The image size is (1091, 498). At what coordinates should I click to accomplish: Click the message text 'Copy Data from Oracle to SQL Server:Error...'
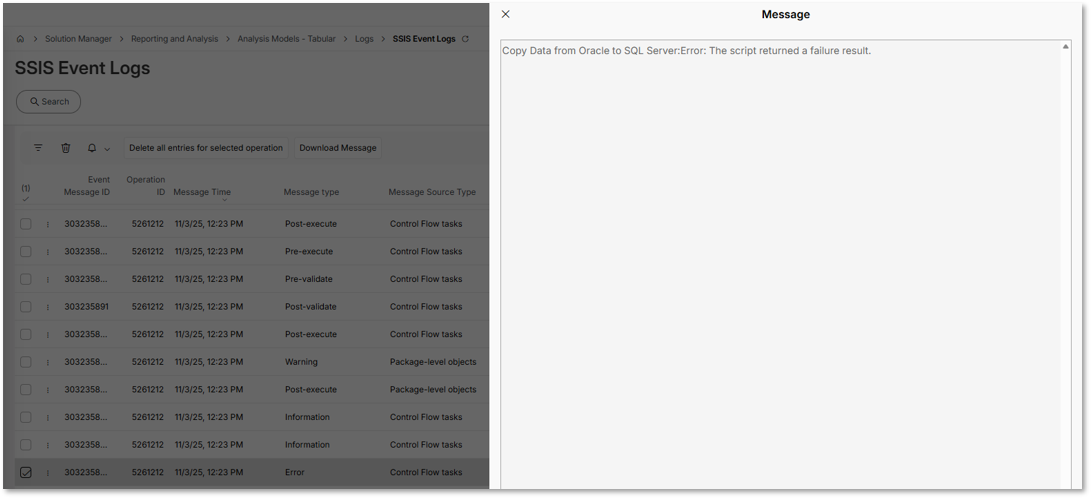pos(686,51)
